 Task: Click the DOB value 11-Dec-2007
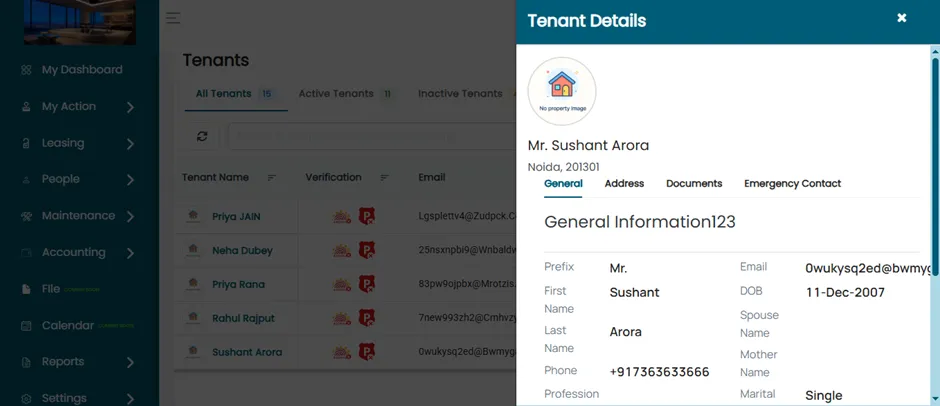[x=845, y=293]
